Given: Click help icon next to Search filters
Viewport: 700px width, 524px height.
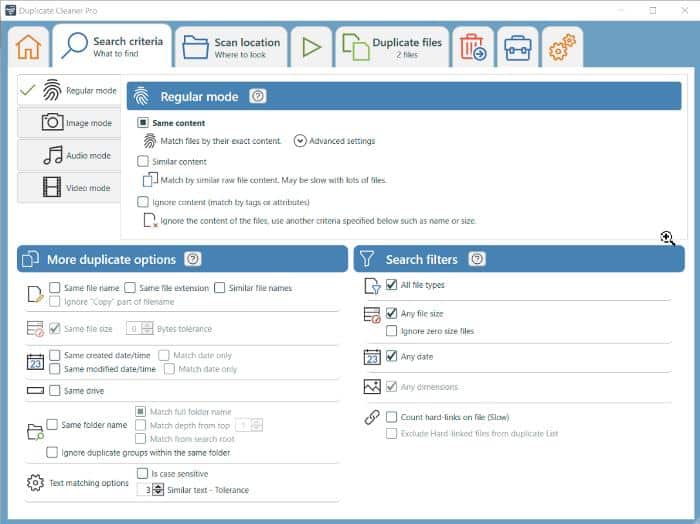Looking at the screenshot, I should [477, 259].
